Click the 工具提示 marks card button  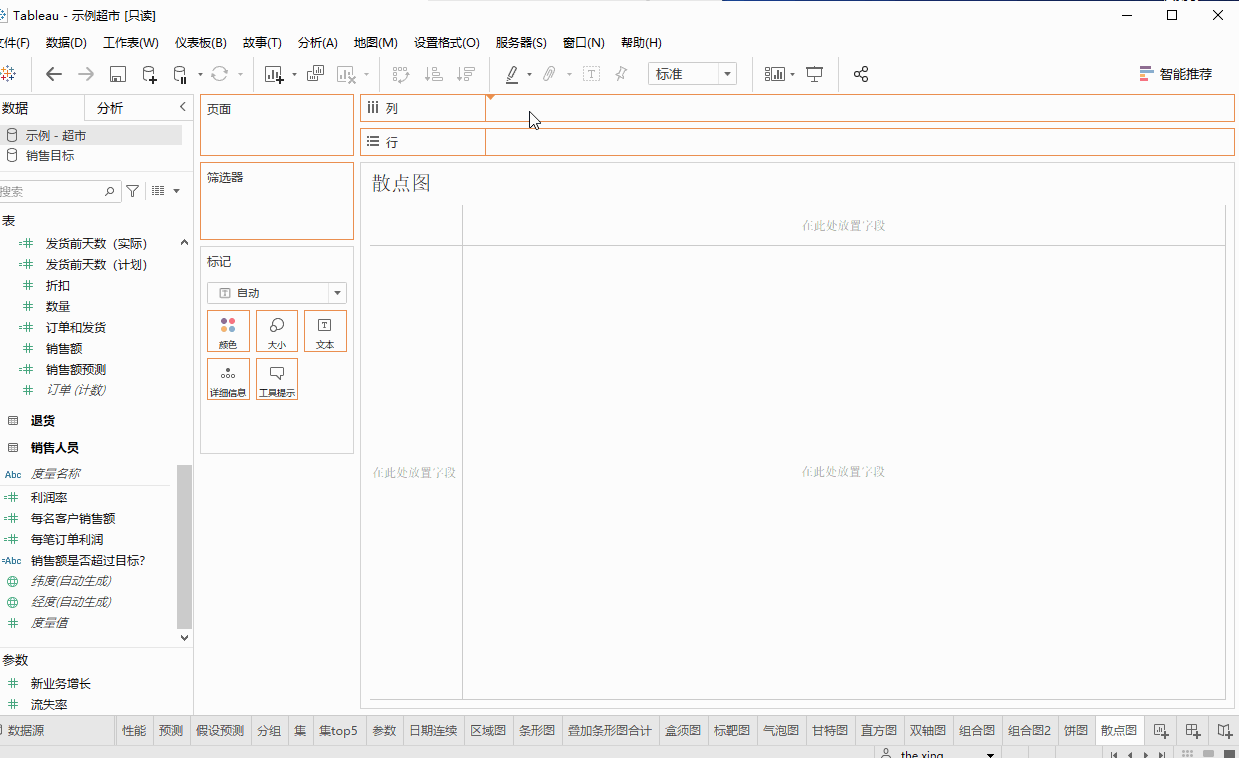(x=277, y=379)
